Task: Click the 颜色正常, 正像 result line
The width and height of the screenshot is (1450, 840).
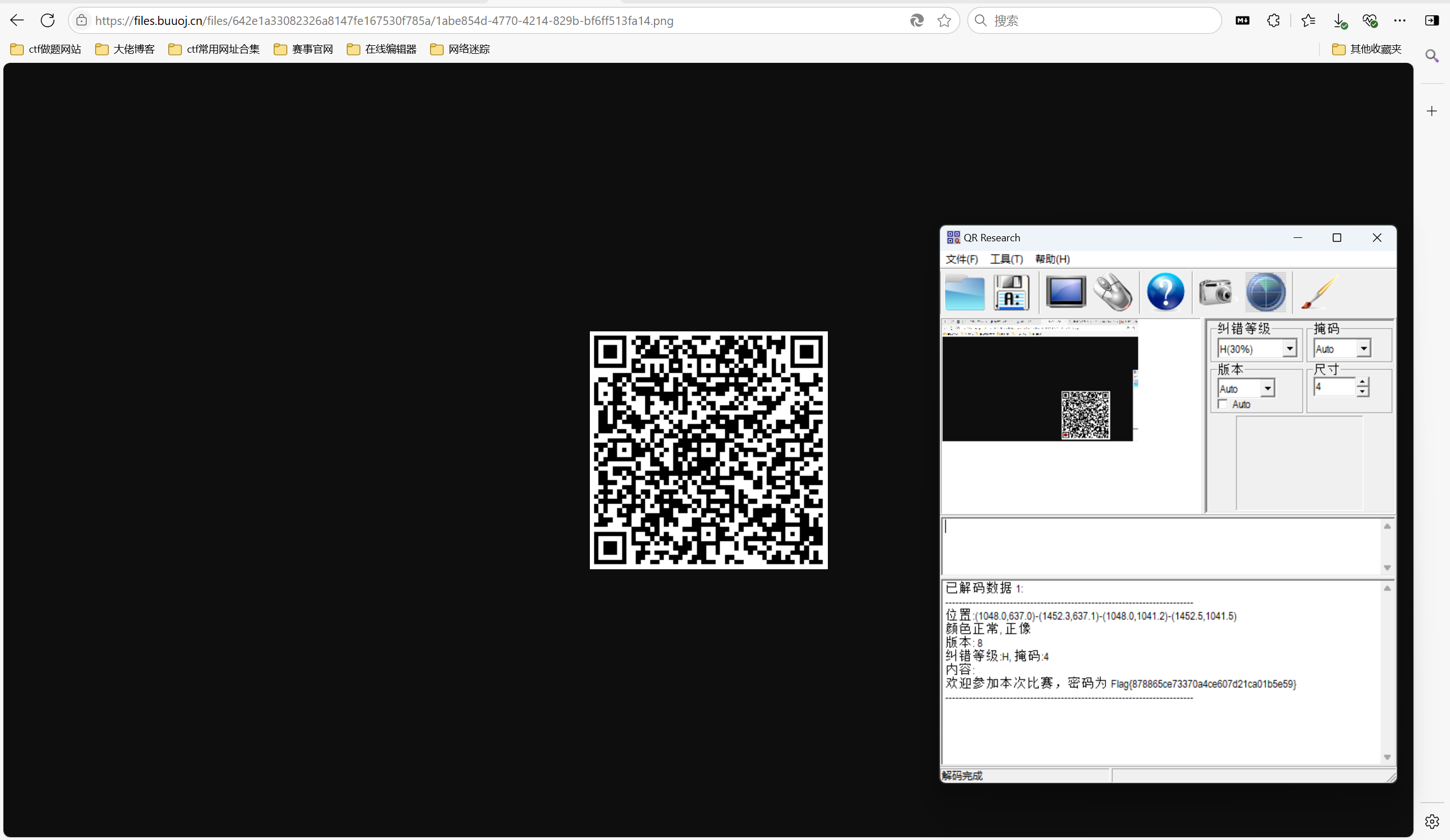Action: click(x=988, y=629)
